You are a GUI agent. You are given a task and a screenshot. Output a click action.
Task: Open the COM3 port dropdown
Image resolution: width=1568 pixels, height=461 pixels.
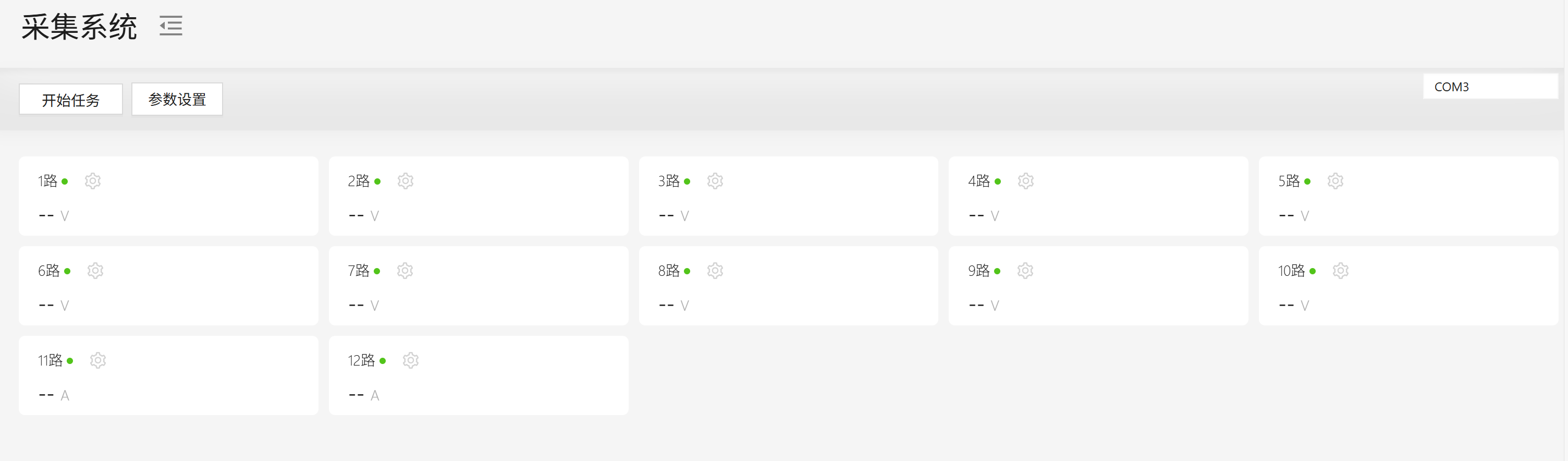pyautogui.click(x=1489, y=87)
